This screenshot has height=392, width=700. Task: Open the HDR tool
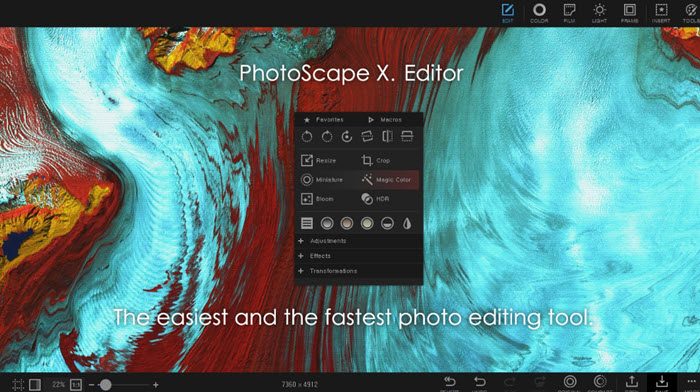click(x=375, y=199)
